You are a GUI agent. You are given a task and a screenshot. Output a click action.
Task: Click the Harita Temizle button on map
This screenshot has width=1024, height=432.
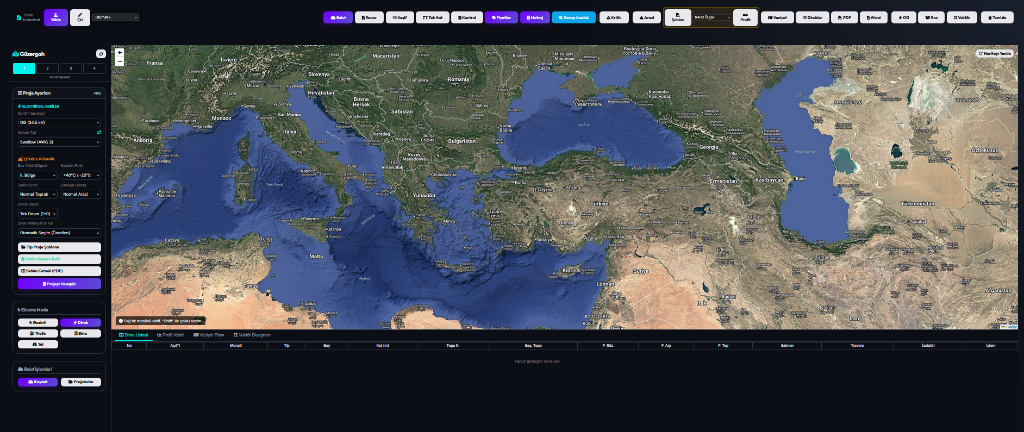[996, 52]
